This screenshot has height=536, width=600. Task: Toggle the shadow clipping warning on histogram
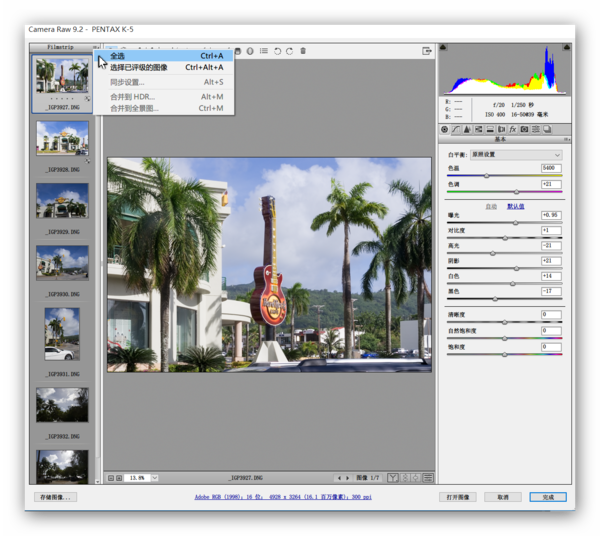pyautogui.click(x=445, y=48)
